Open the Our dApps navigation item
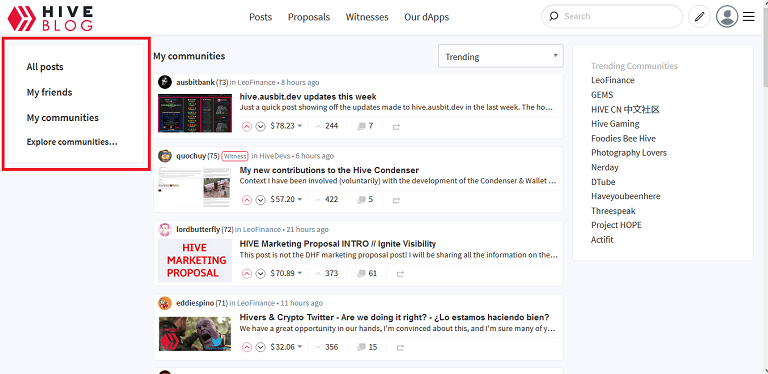Image resolution: width=768 pixels, height=374 pixels. point(427,17)
